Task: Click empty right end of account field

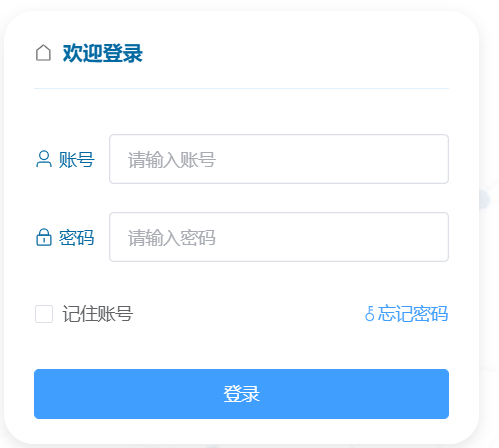Action: [x=400, y=159]
